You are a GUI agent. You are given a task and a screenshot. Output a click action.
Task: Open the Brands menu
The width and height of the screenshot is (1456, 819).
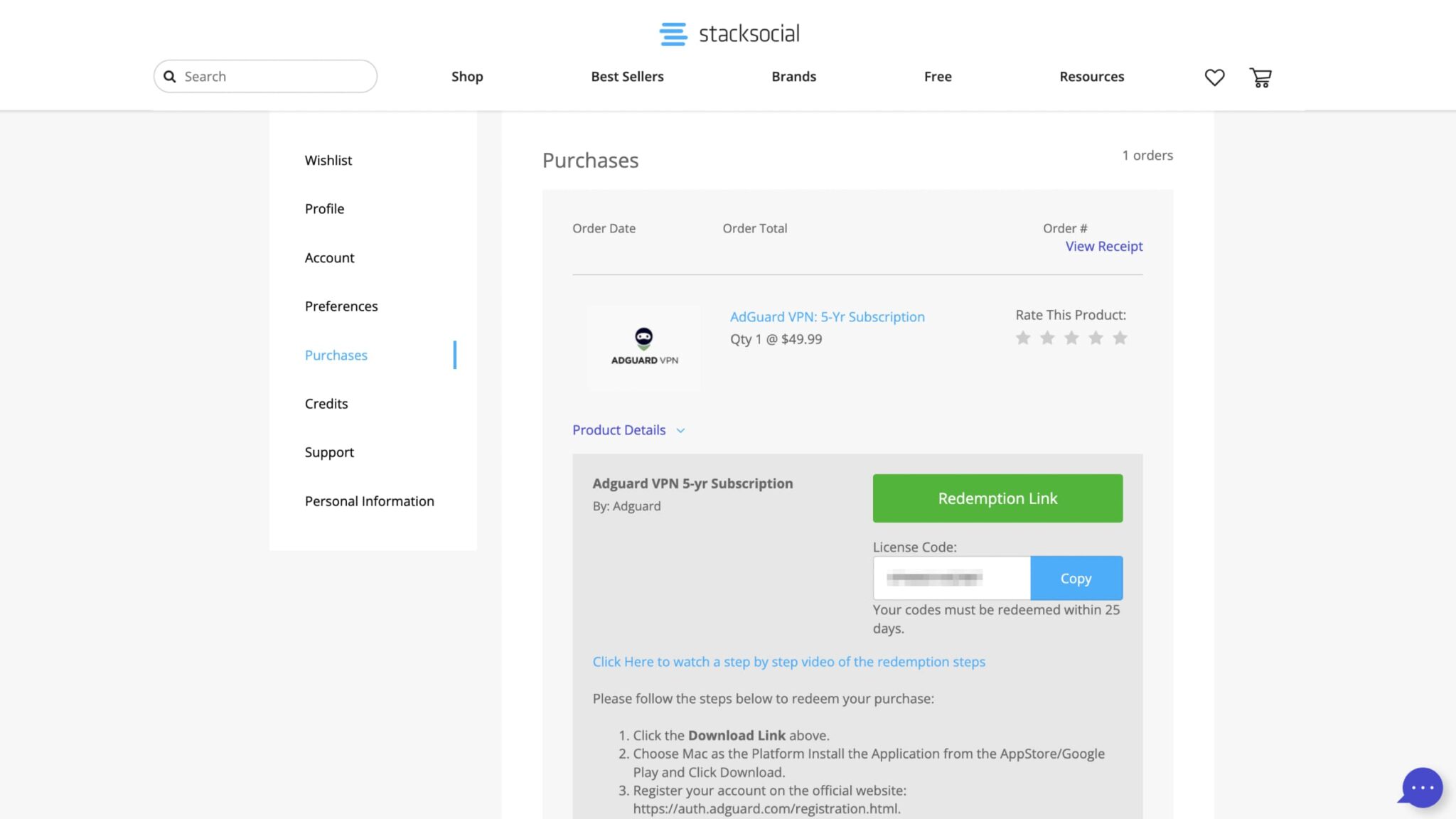pyautogui.click(x=793, y=76)
